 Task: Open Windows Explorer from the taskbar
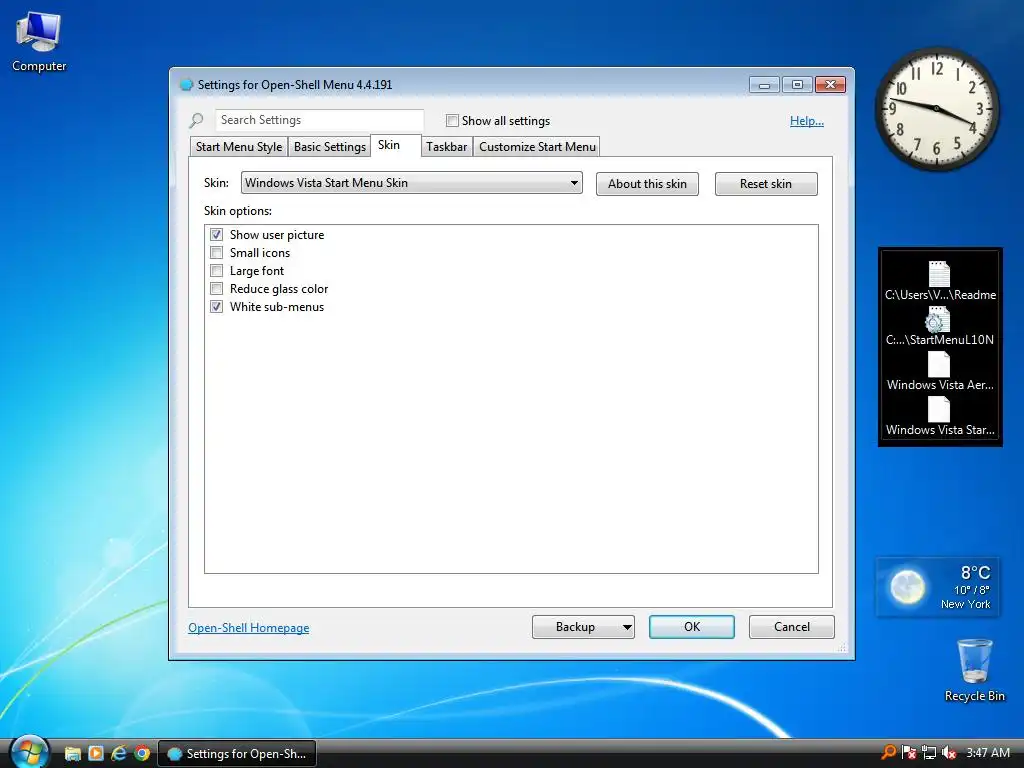(x=72, y=754)
